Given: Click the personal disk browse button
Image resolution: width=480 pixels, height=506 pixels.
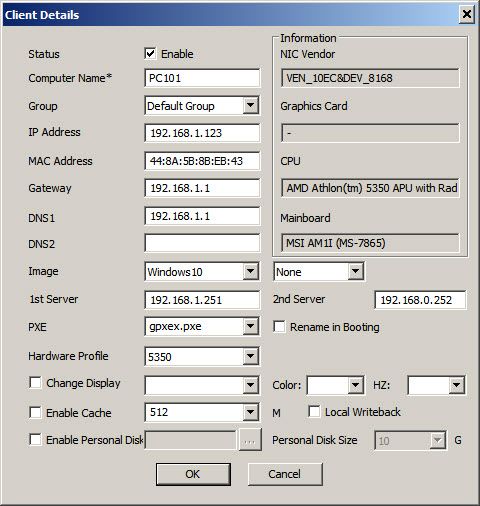Looking at the screenshot, I should pyautogui.click(x=250, y=440).
